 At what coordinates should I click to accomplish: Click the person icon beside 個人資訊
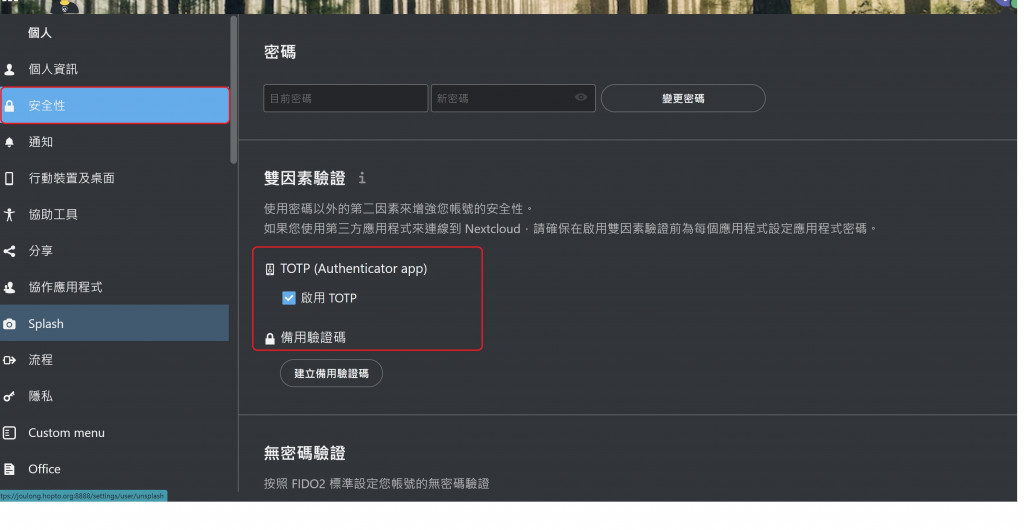coord(9,69)
